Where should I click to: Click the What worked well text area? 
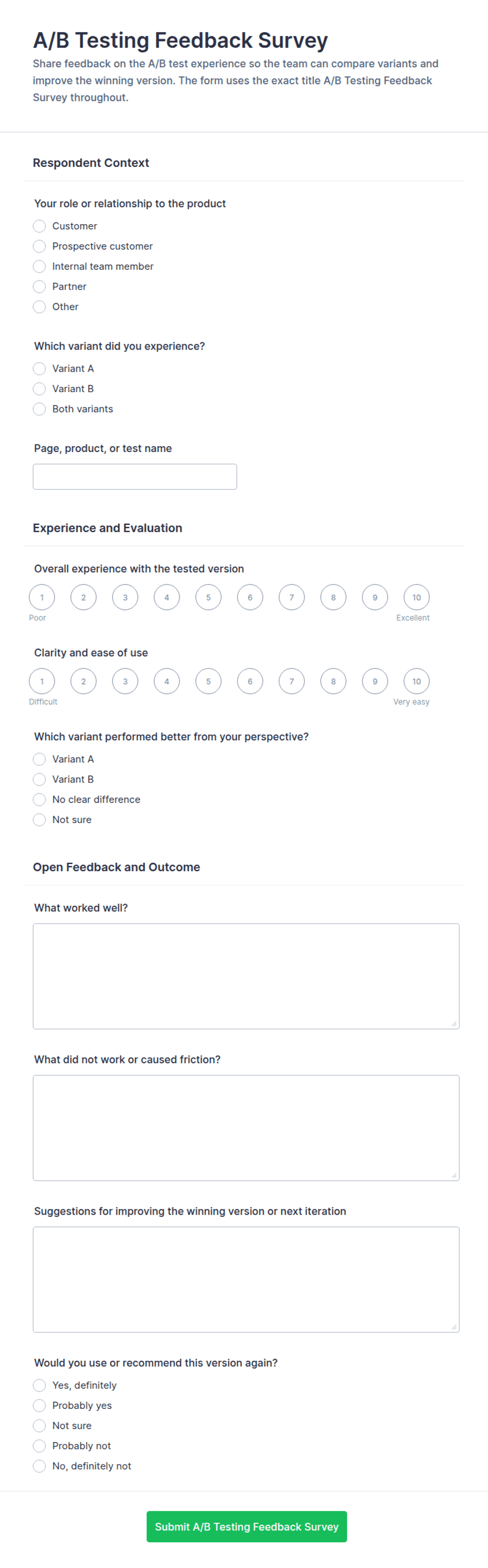pos(246,976)
